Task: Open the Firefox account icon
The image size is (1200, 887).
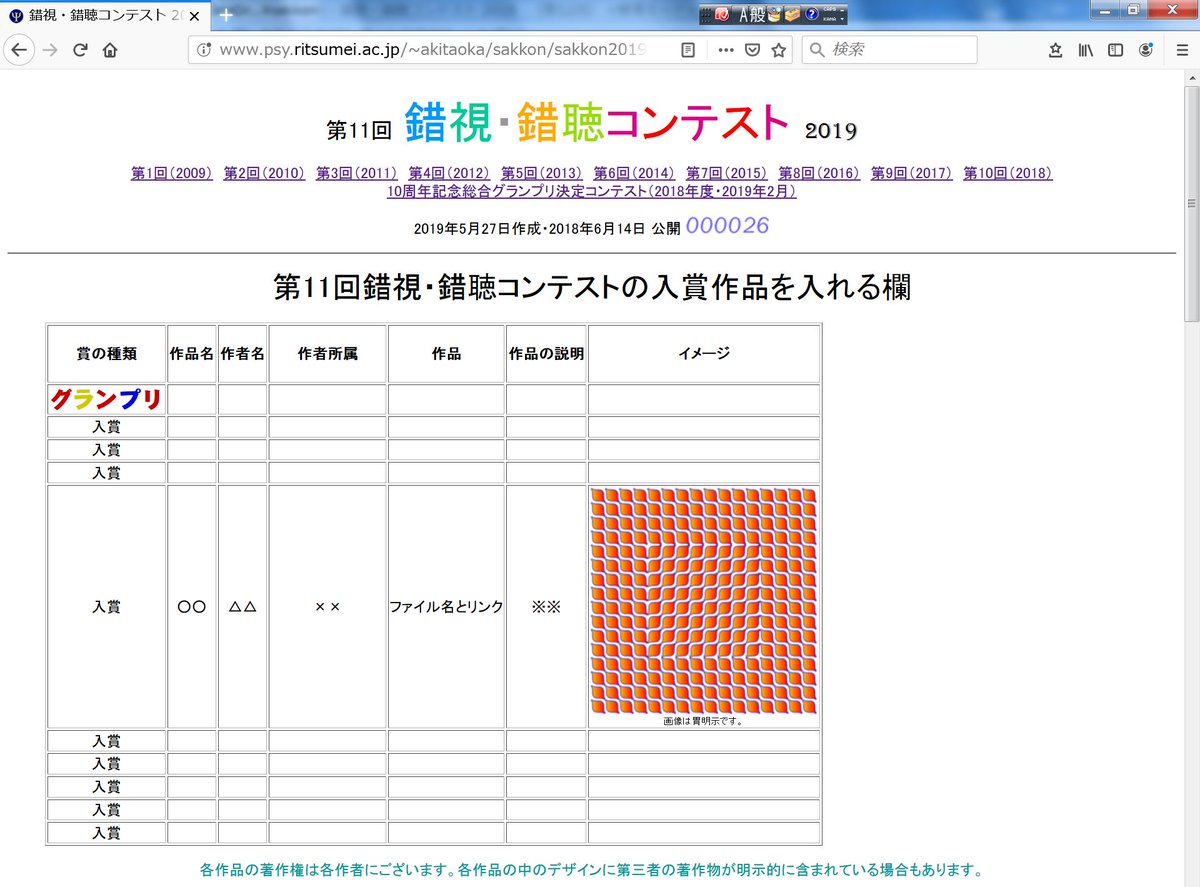Action: pos(1145,50)
